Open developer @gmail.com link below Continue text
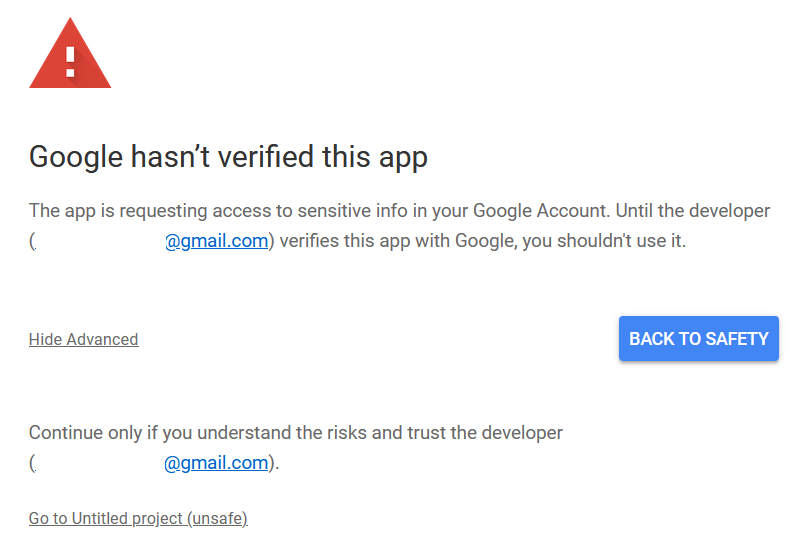This screenshot has width=807, height=557. click(216, 463)
